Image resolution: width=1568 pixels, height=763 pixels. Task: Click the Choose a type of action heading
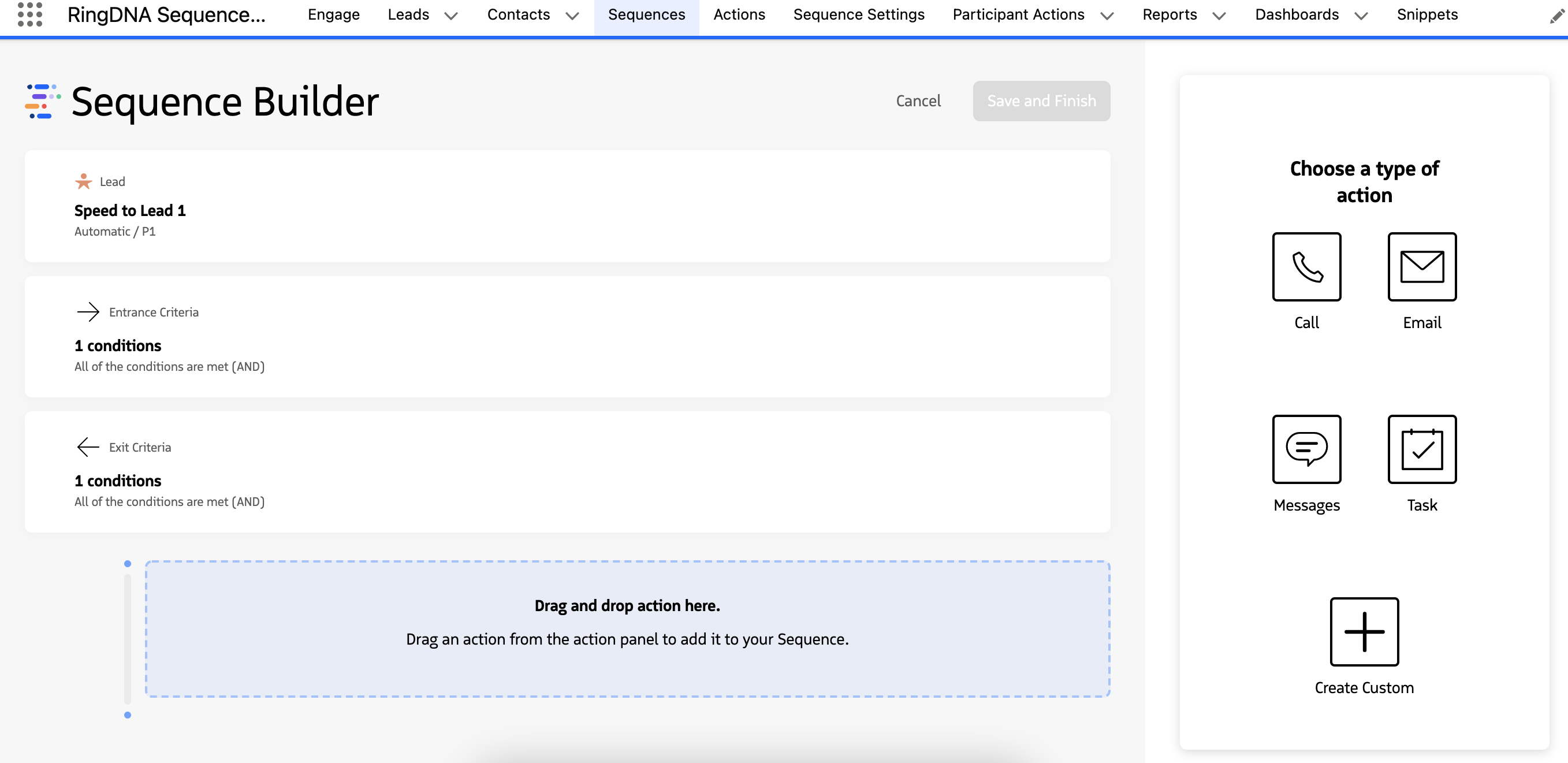point(1364,181)
